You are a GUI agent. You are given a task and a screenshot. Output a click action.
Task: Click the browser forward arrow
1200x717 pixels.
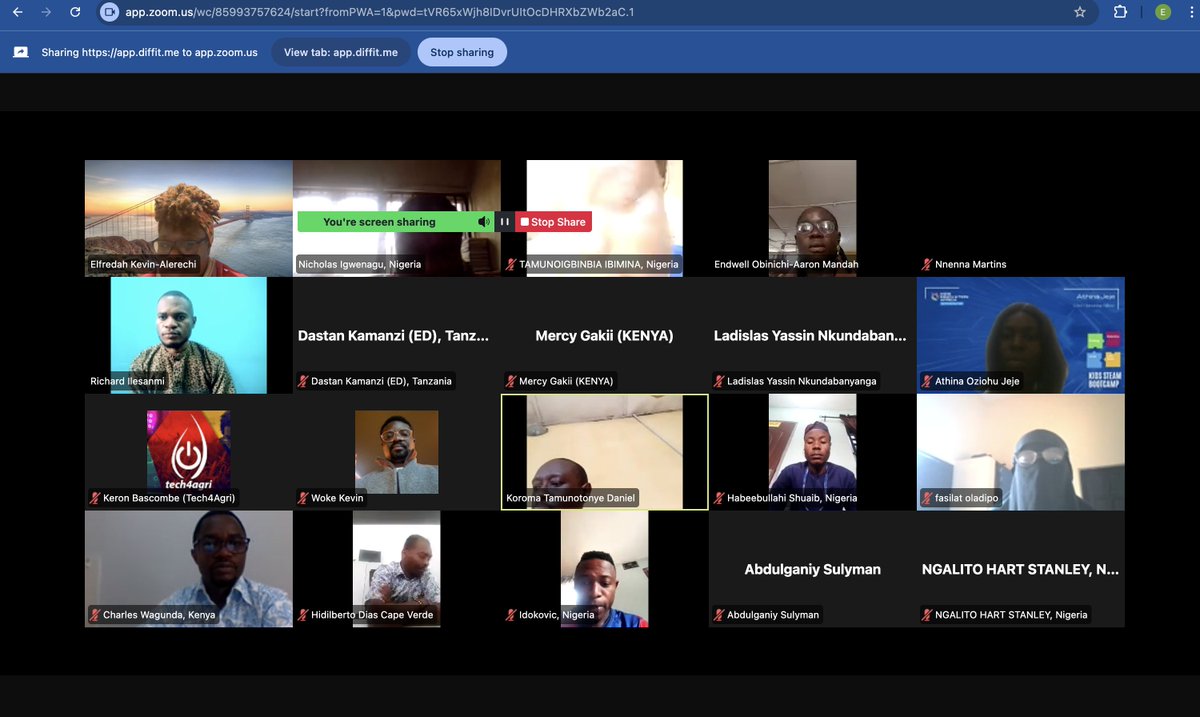pyautogui.click(x=46, y=12)
